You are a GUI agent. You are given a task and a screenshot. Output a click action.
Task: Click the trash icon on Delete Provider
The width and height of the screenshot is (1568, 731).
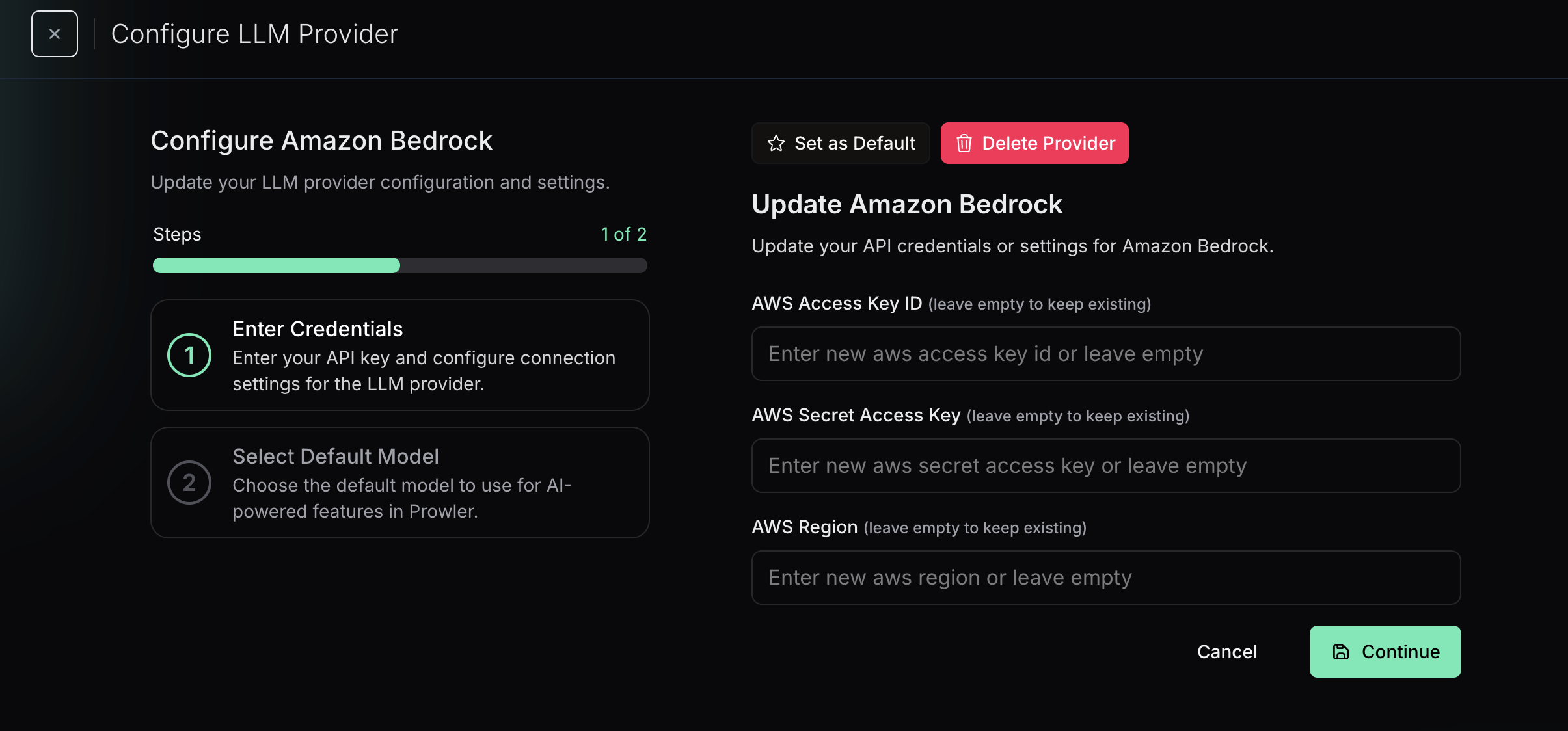964,143
